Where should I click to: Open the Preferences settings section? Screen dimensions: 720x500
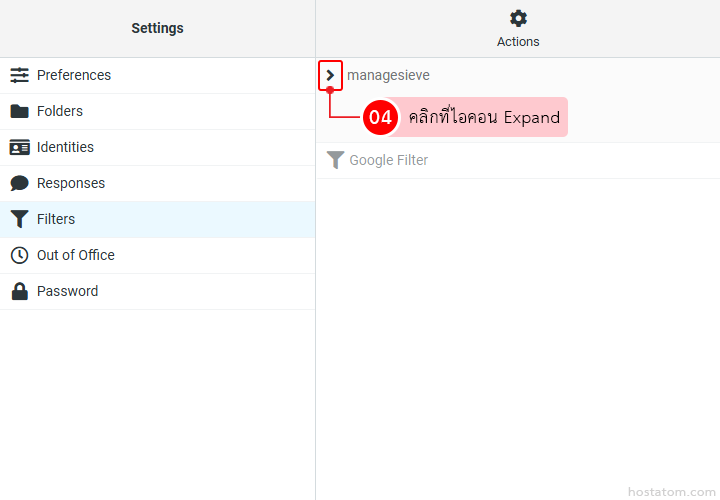tap(74, 75)
